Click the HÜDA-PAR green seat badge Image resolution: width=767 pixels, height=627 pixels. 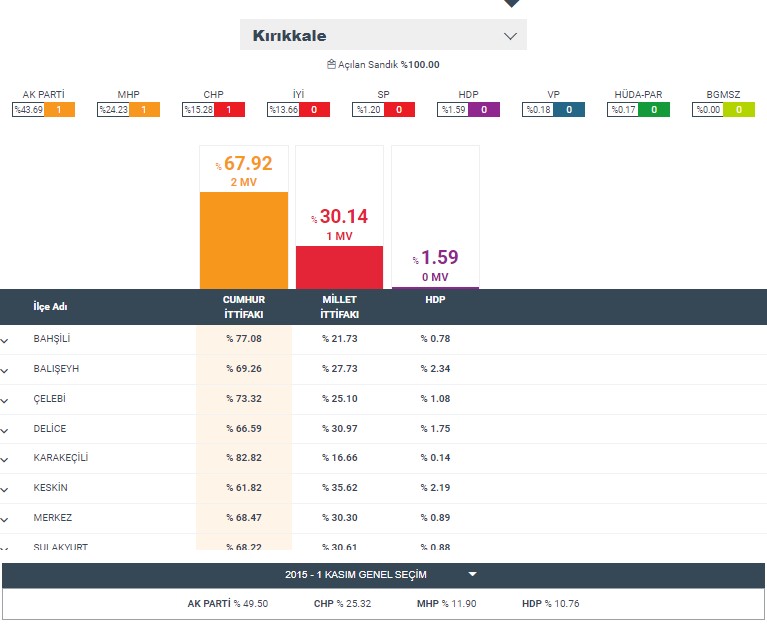pos(654,110)
